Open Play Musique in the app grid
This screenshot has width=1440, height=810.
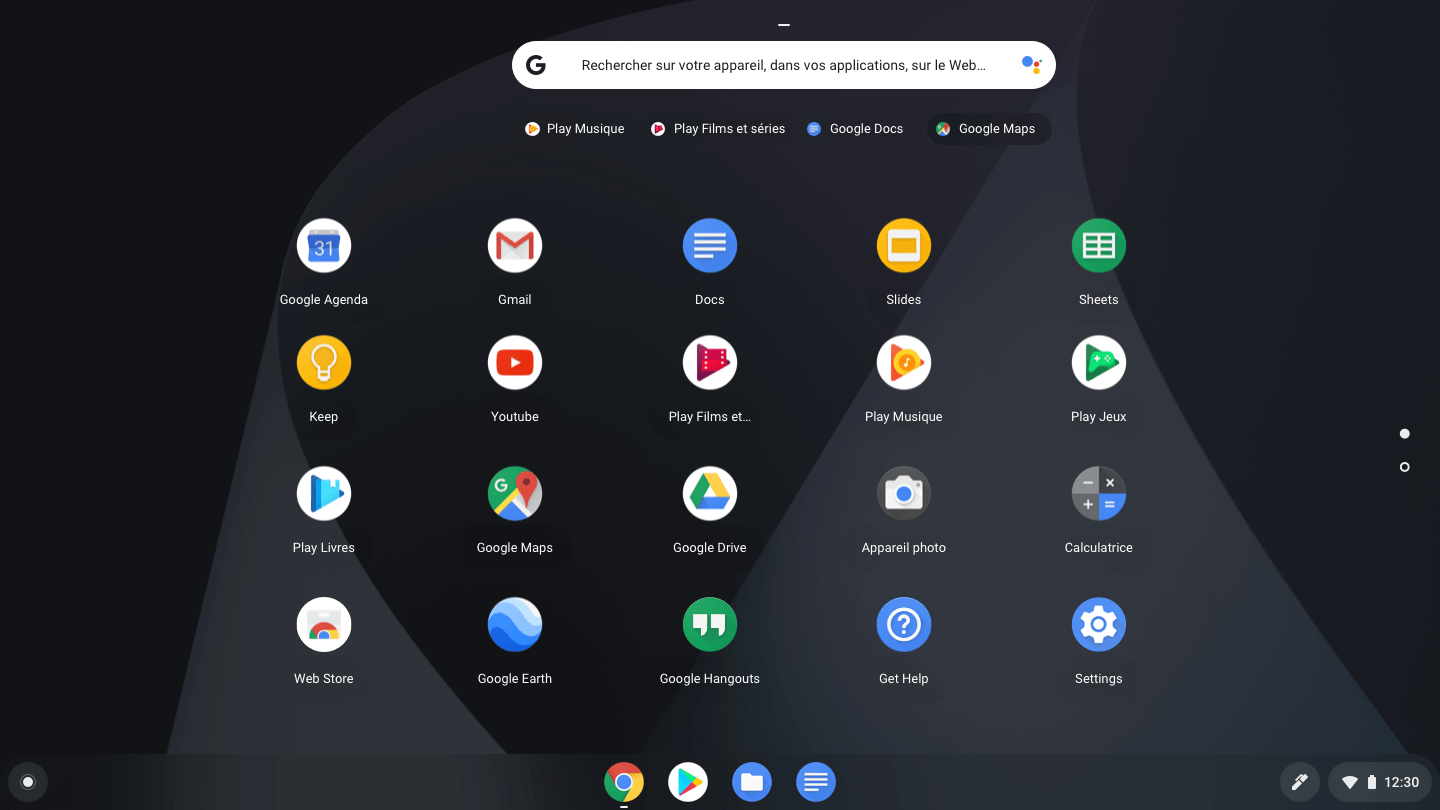tap(904, 363)
